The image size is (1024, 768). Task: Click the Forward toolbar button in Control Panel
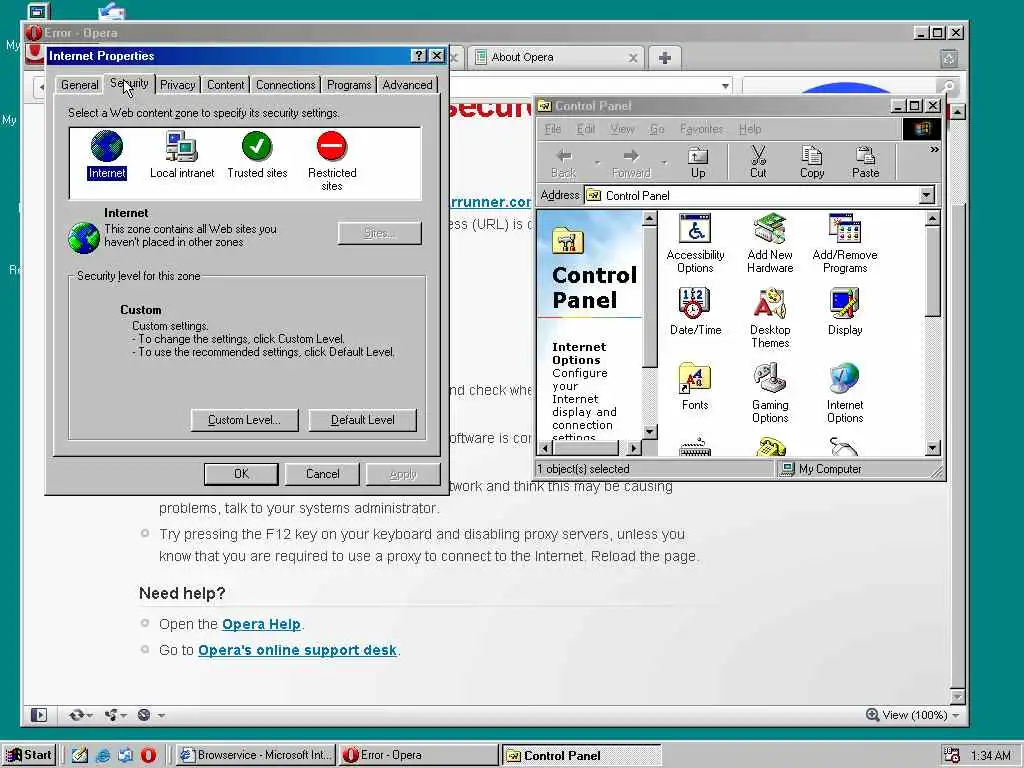(x=631, y=162)
